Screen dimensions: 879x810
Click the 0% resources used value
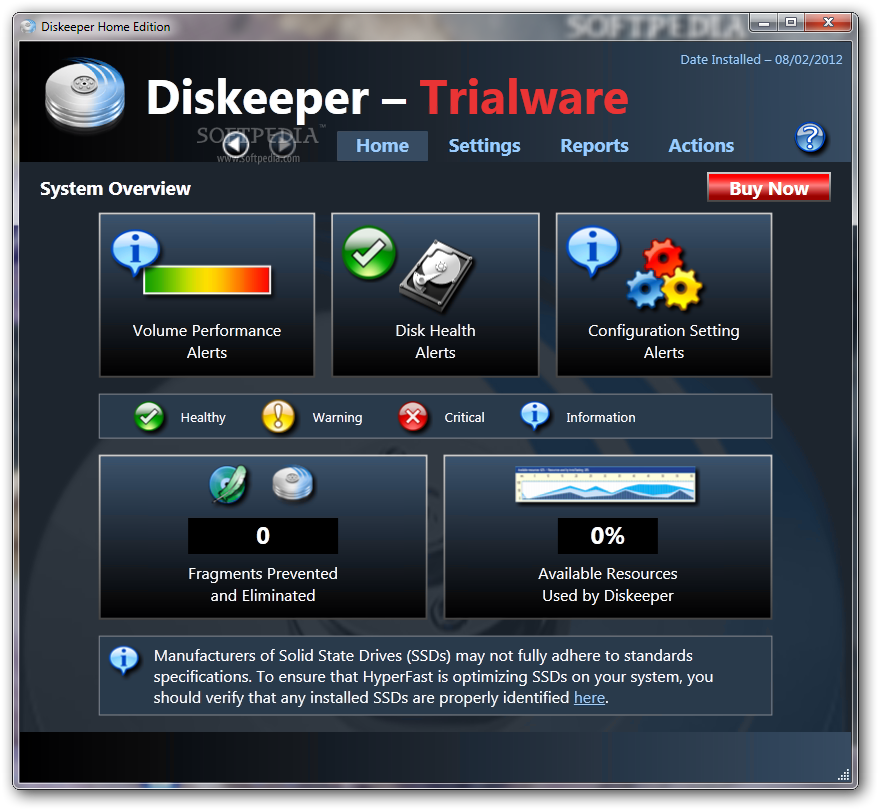click(608, 536)
